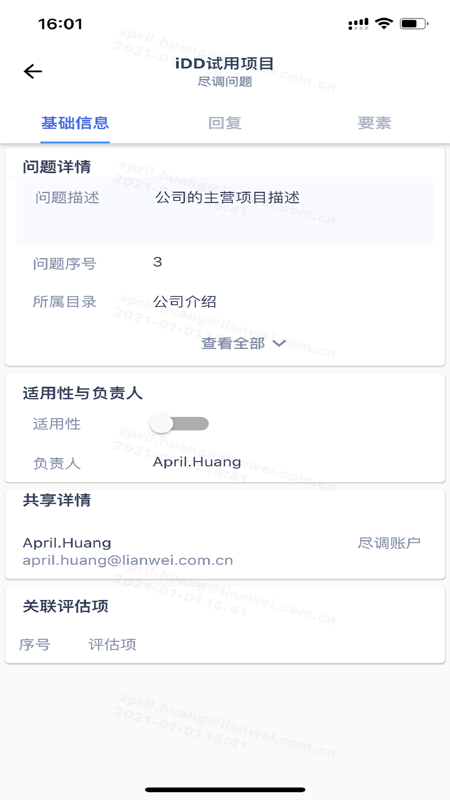Image resolution: width=450 pixels, height=800 pixels.
Task: Open the 要素 tab
Action: (x=374, y=123)
